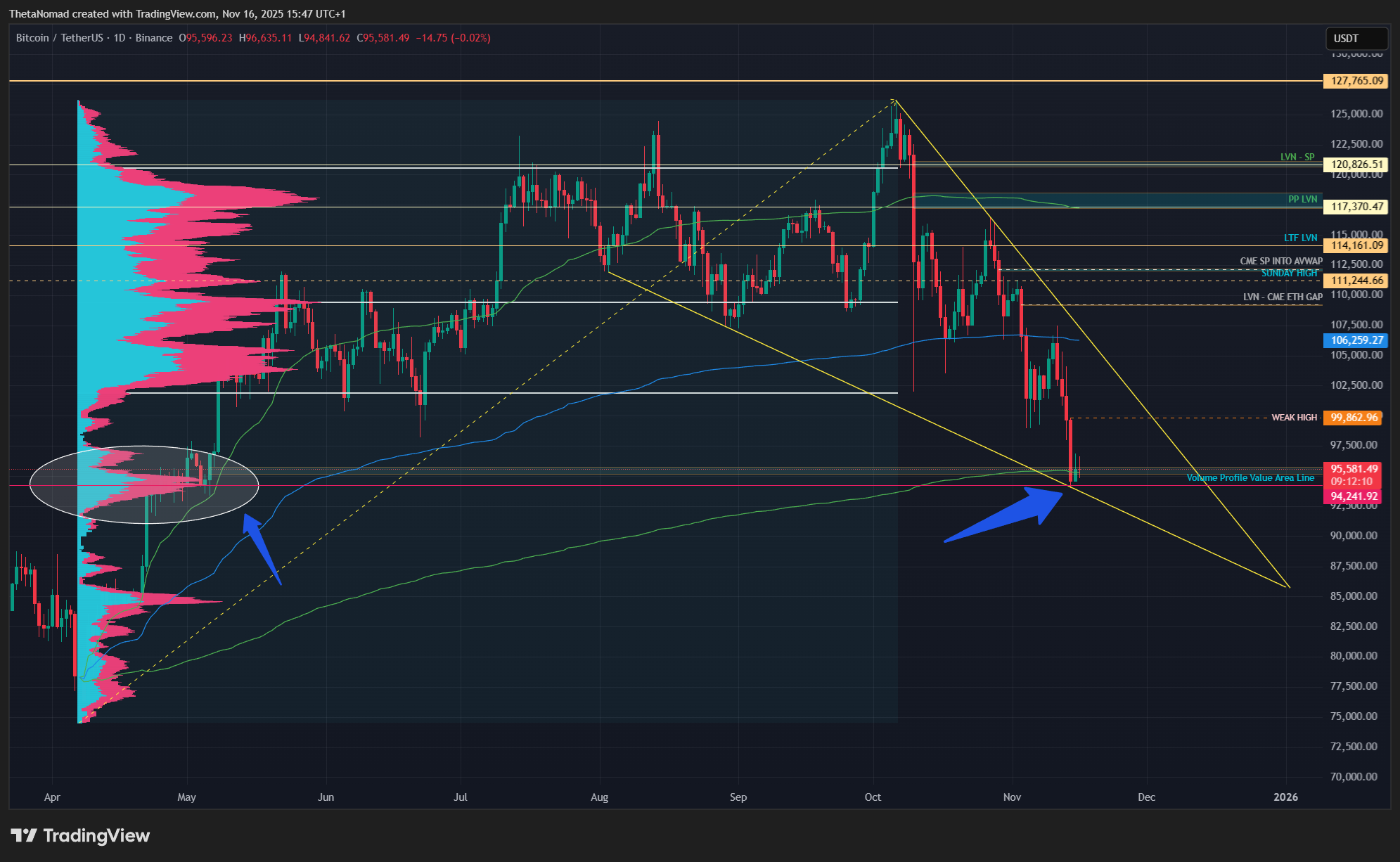Select the blue 106,259.27 price label
The image size is (1400, 862).
click(1356, 340)
